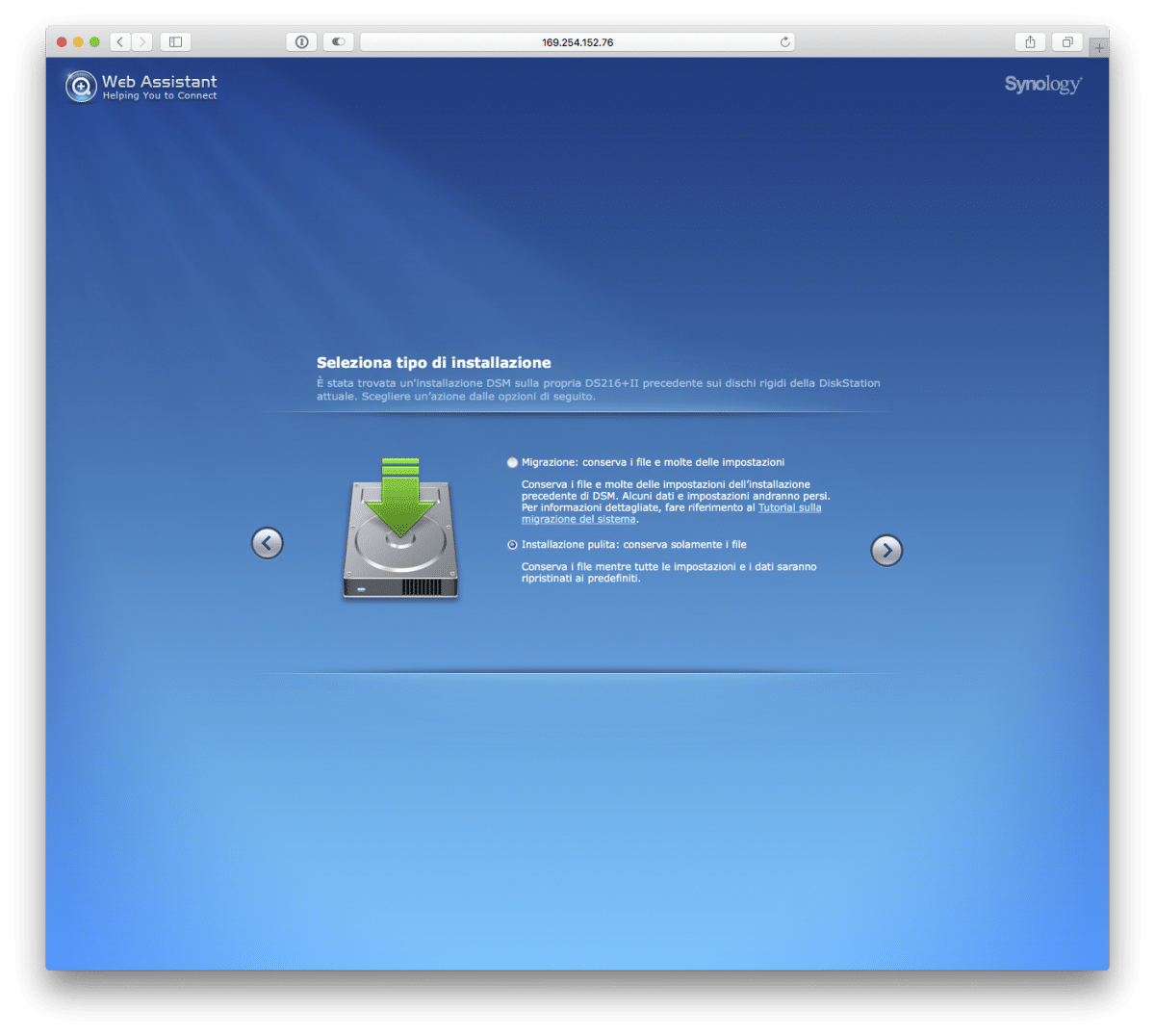
Task: Open the Share menu in Safari
Action: (1030, 41)
